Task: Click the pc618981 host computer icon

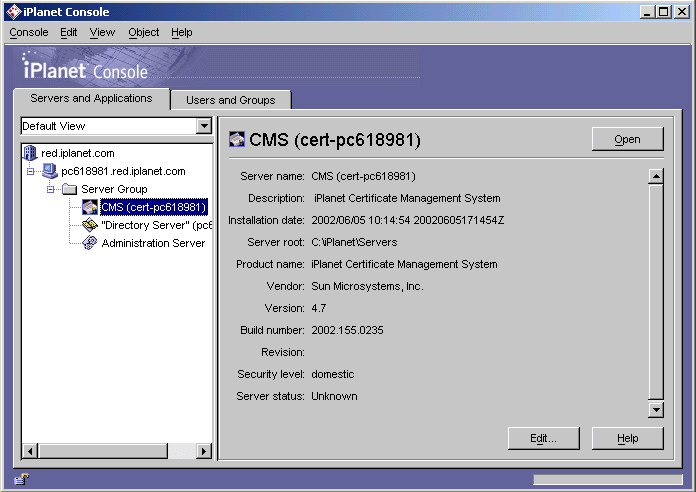Action: click(50, 171)
